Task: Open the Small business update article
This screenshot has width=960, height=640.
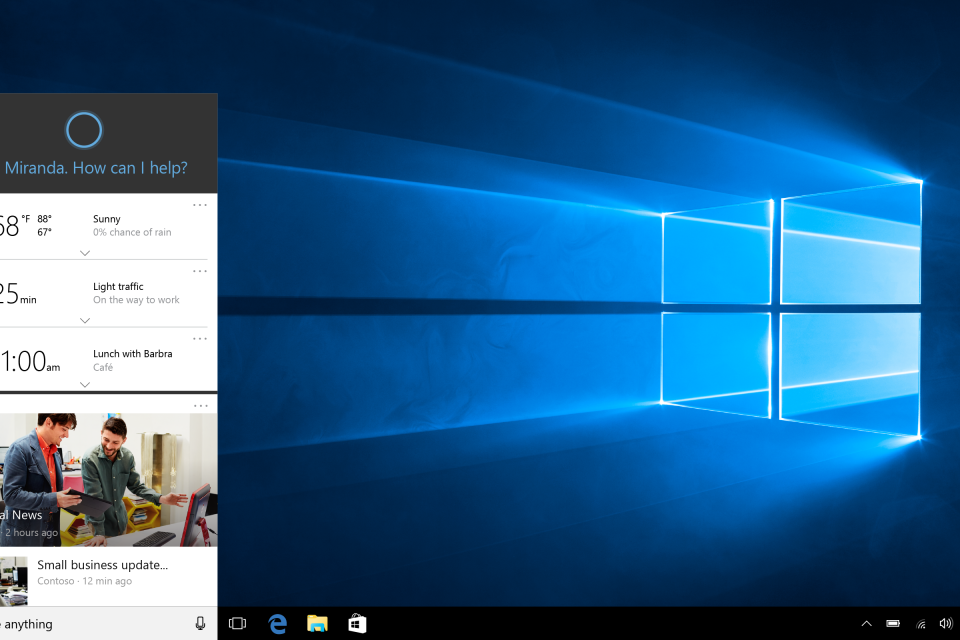Action: coord(102,565)
